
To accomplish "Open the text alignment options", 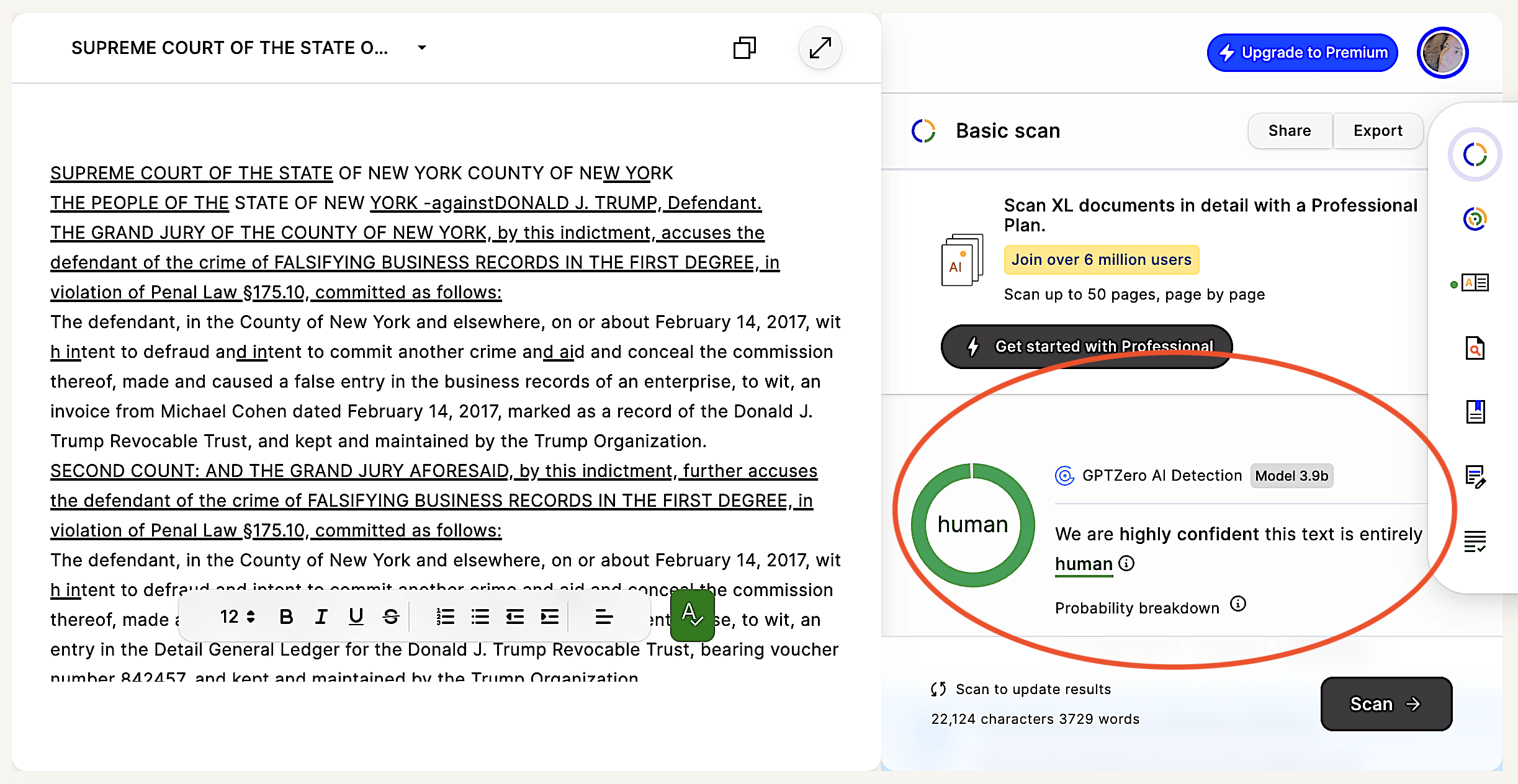I will (603, 617).
